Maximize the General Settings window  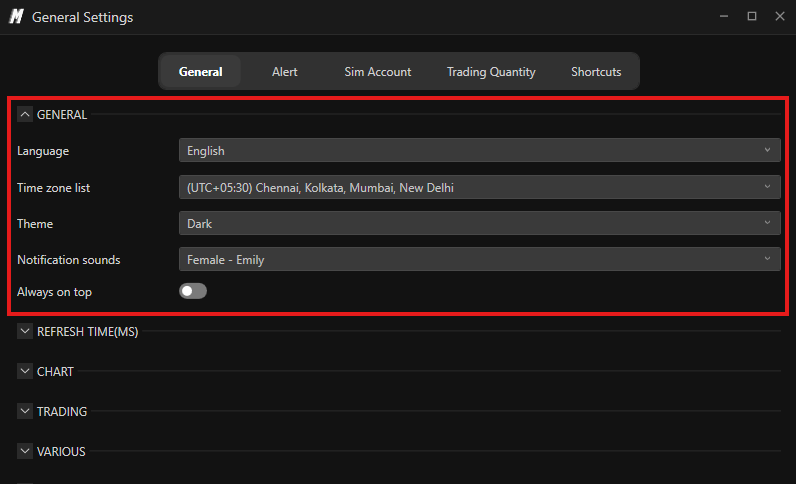[x=752, y=16]
